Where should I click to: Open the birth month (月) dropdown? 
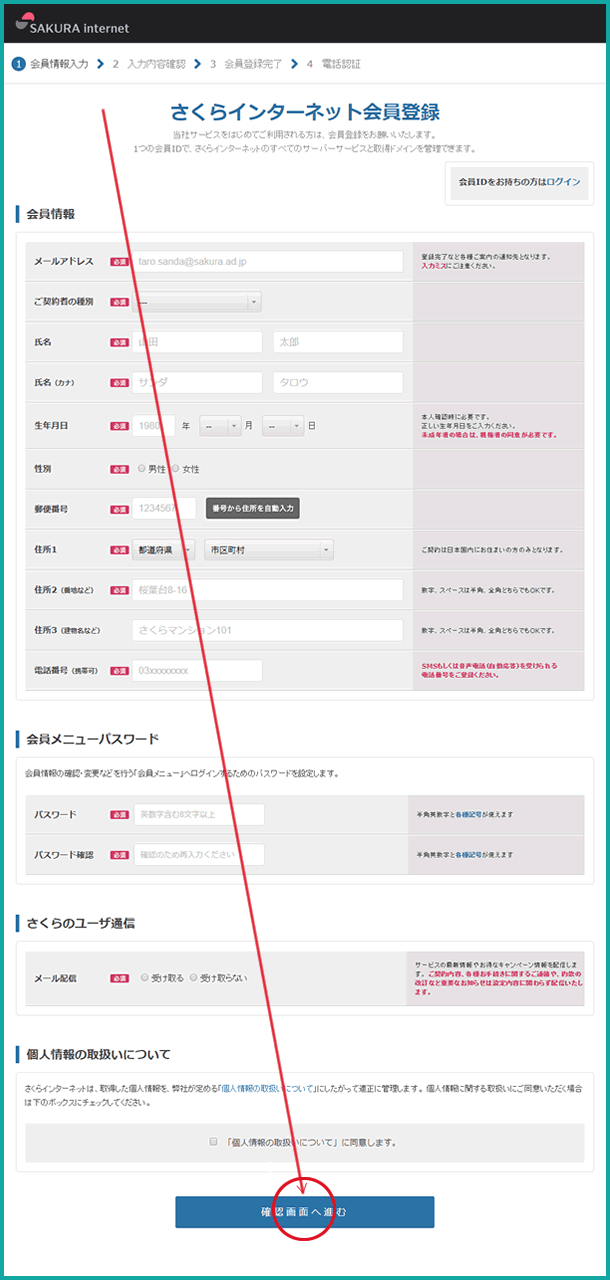coord(220,425)
